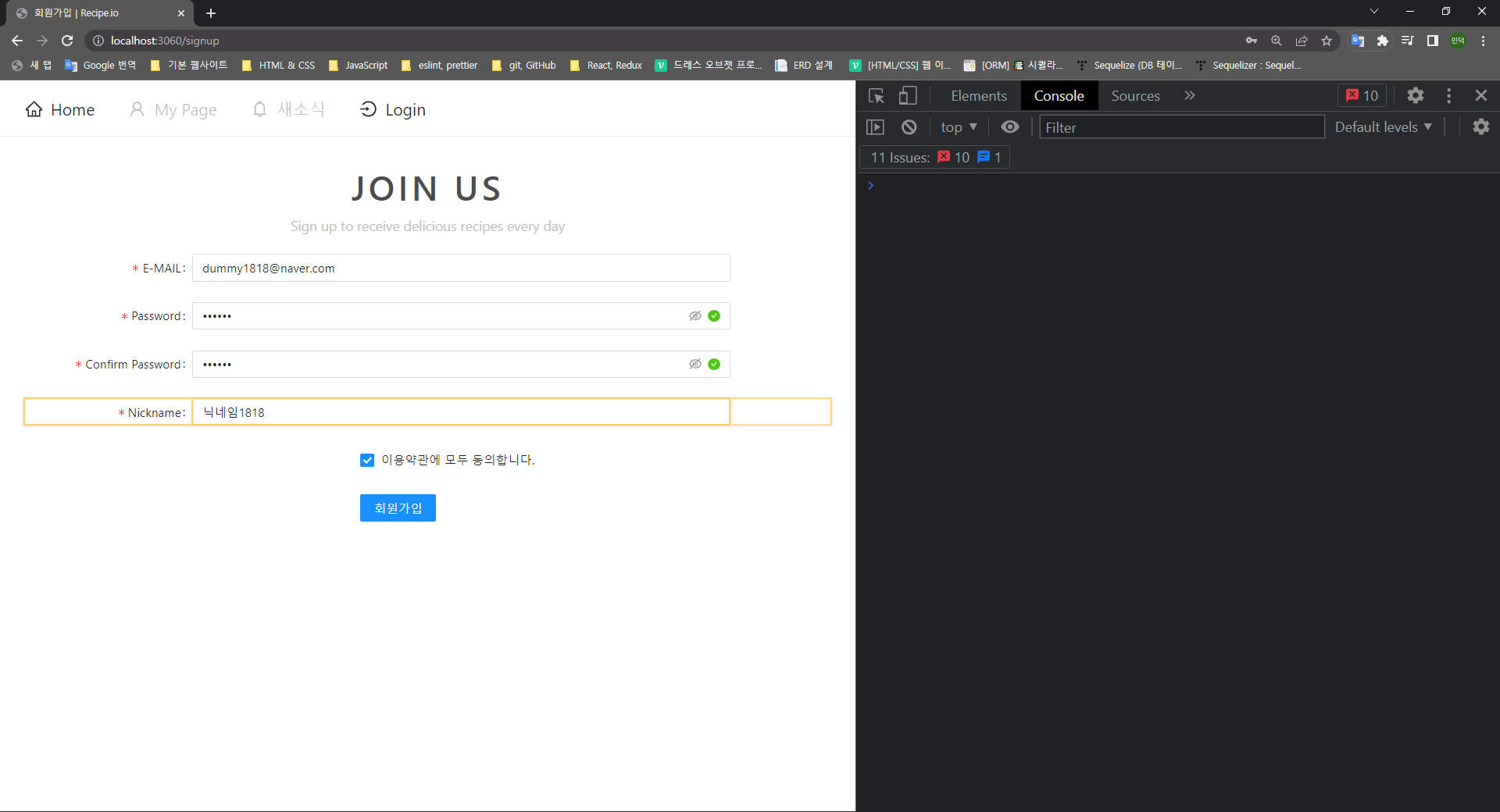The width and height of the screenshot is (1500, 812).
Task: Go to the Login page
Action: tap(392, 109)
